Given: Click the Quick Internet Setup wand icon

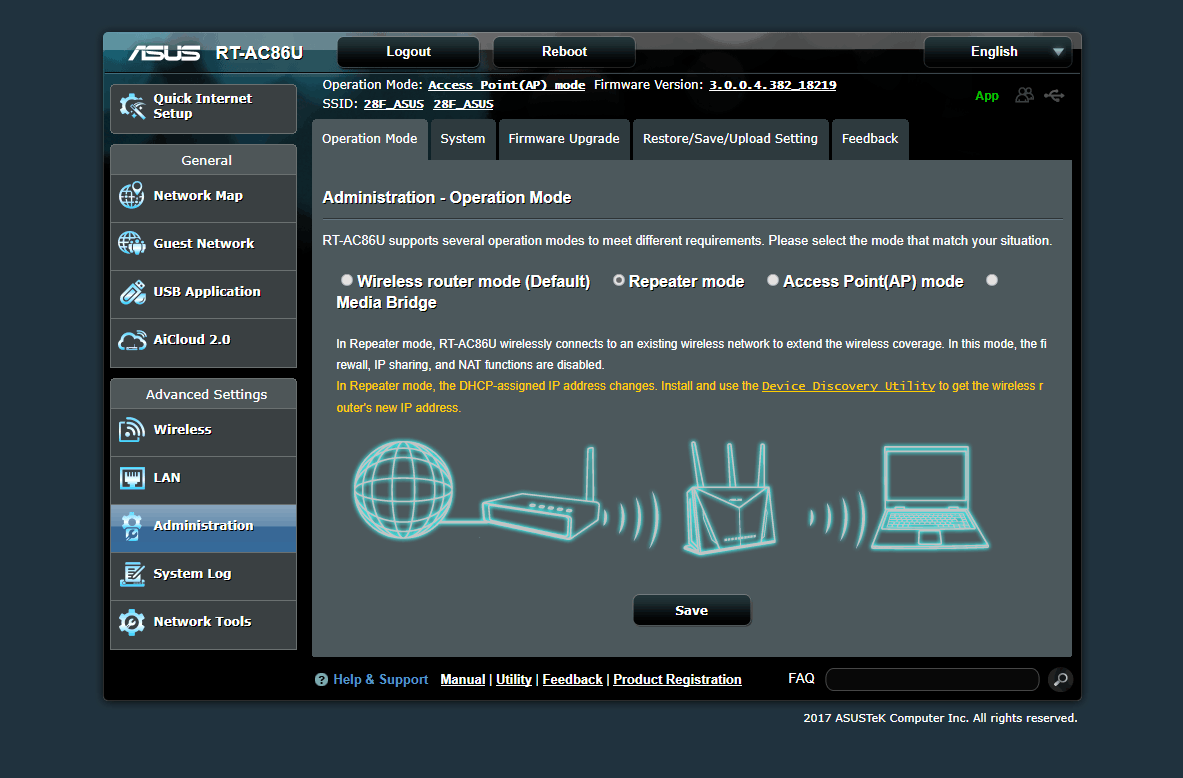Looking at the screenshot, I should tap(132, 106).
